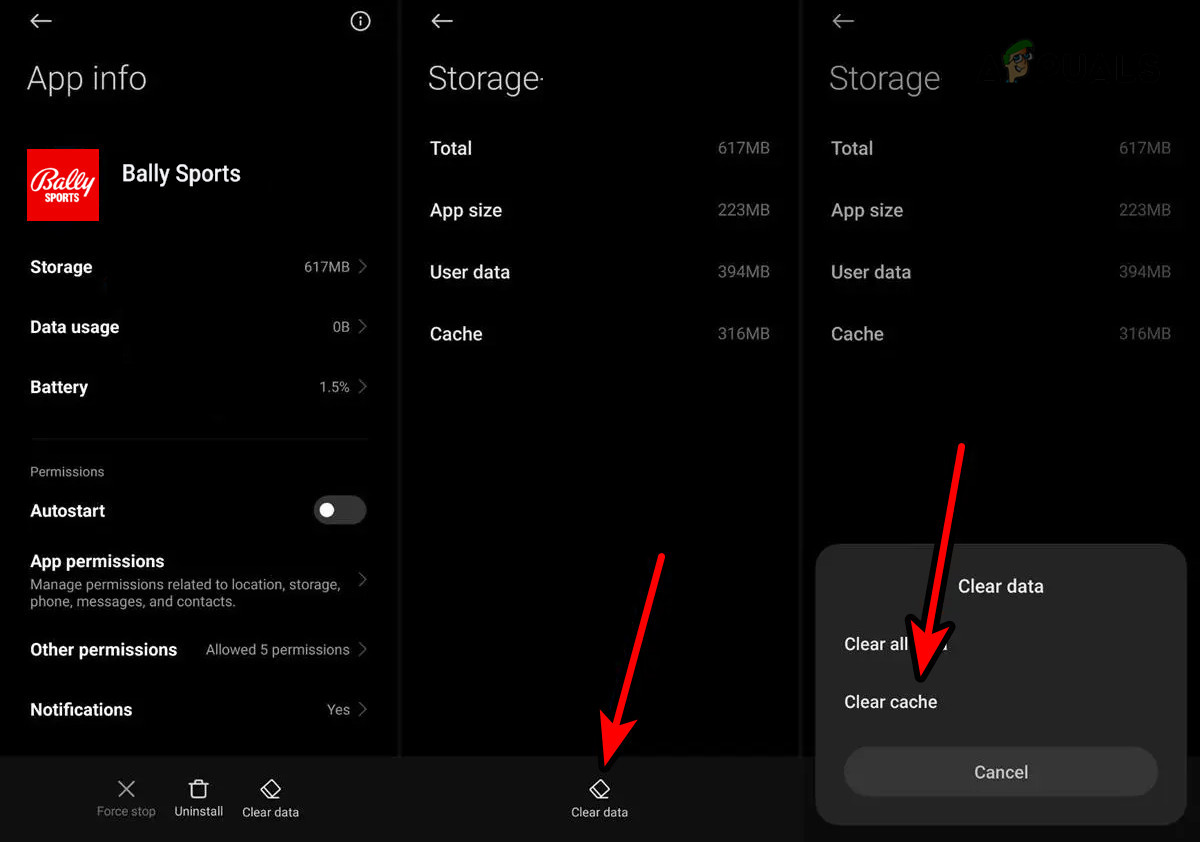The width and height of the screenshot is (1200, 842).
Task: Choose Clear all data option
Action: pos(895,644)
